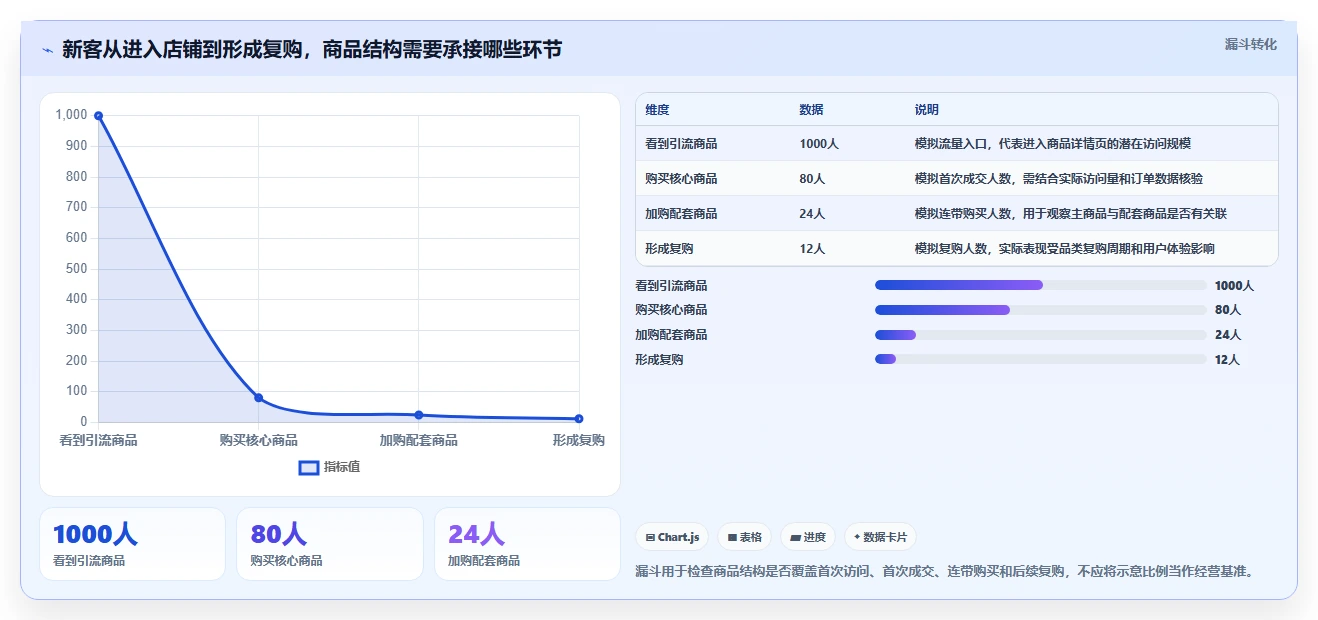Click the 加购配套商品 progress bar
Image resolution: width=1318 pixels, height=620 pixels.
tap(1040, 335)
